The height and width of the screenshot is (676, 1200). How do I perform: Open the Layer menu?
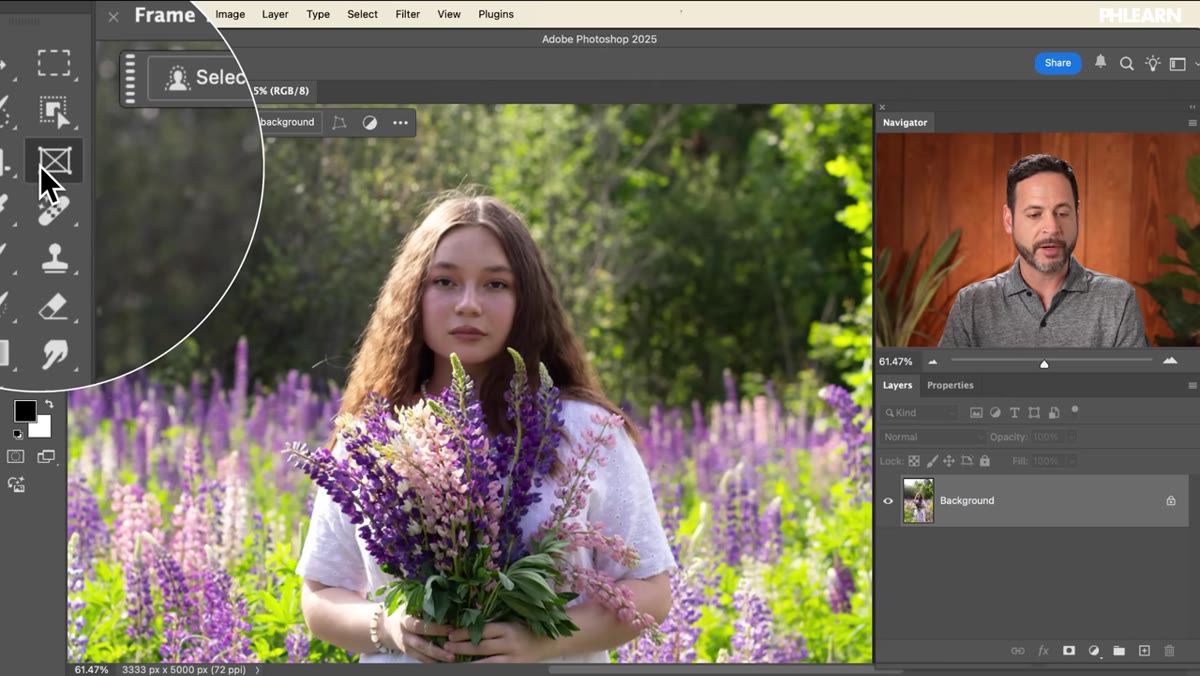(x=275, y=14)
